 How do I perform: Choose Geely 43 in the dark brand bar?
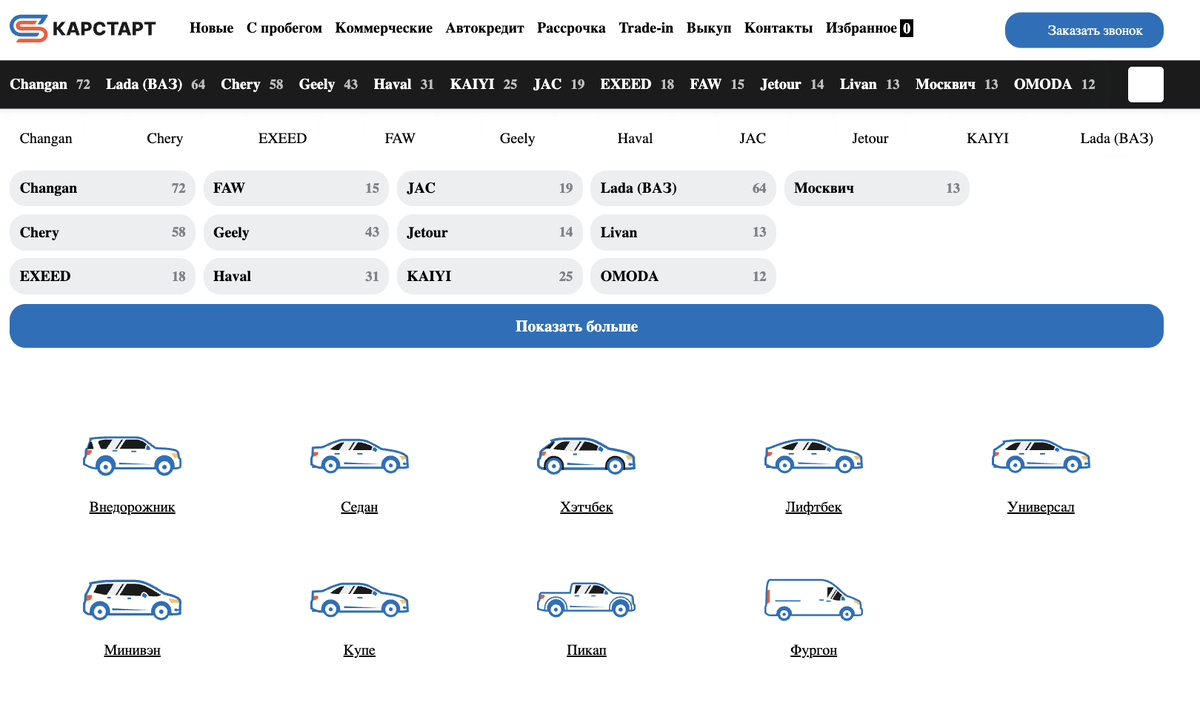[328, 84]
